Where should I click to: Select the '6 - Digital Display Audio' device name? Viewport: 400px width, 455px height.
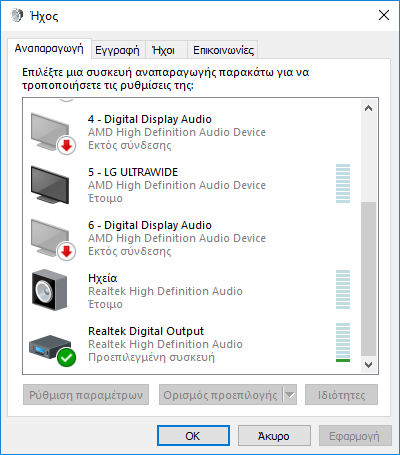(150, 225)
